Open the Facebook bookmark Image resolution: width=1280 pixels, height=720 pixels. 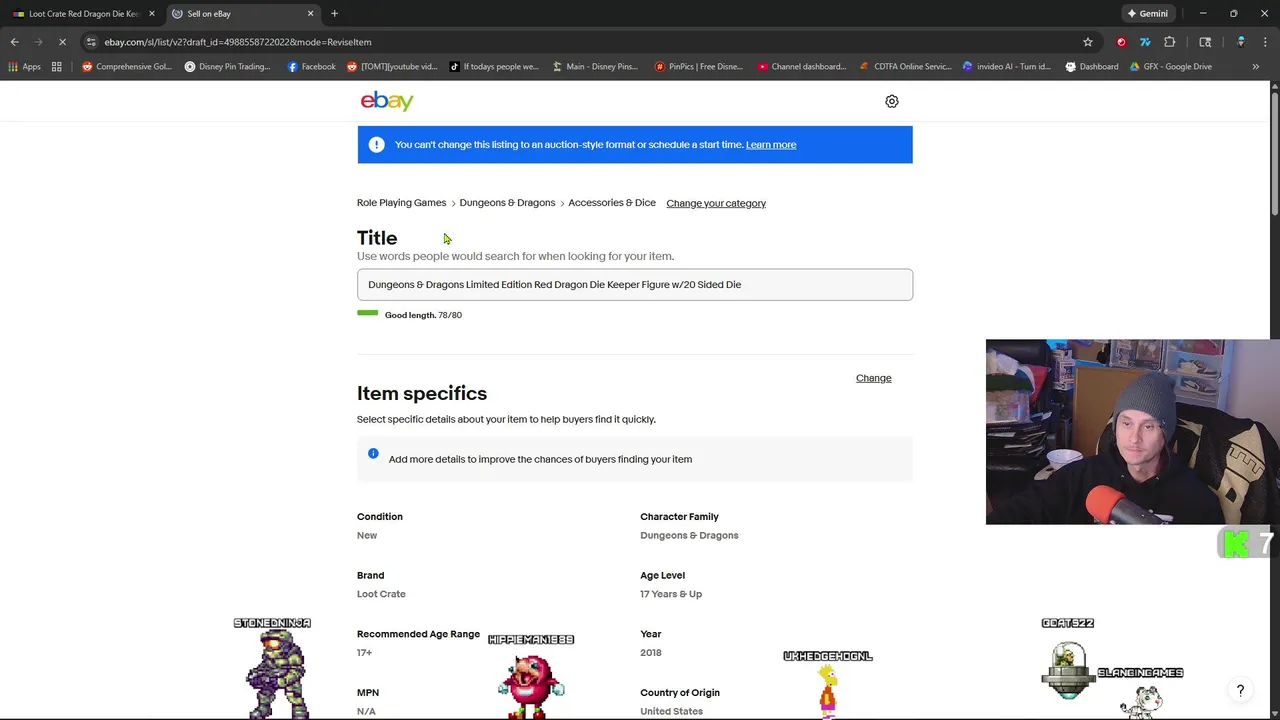coord(311,67)
